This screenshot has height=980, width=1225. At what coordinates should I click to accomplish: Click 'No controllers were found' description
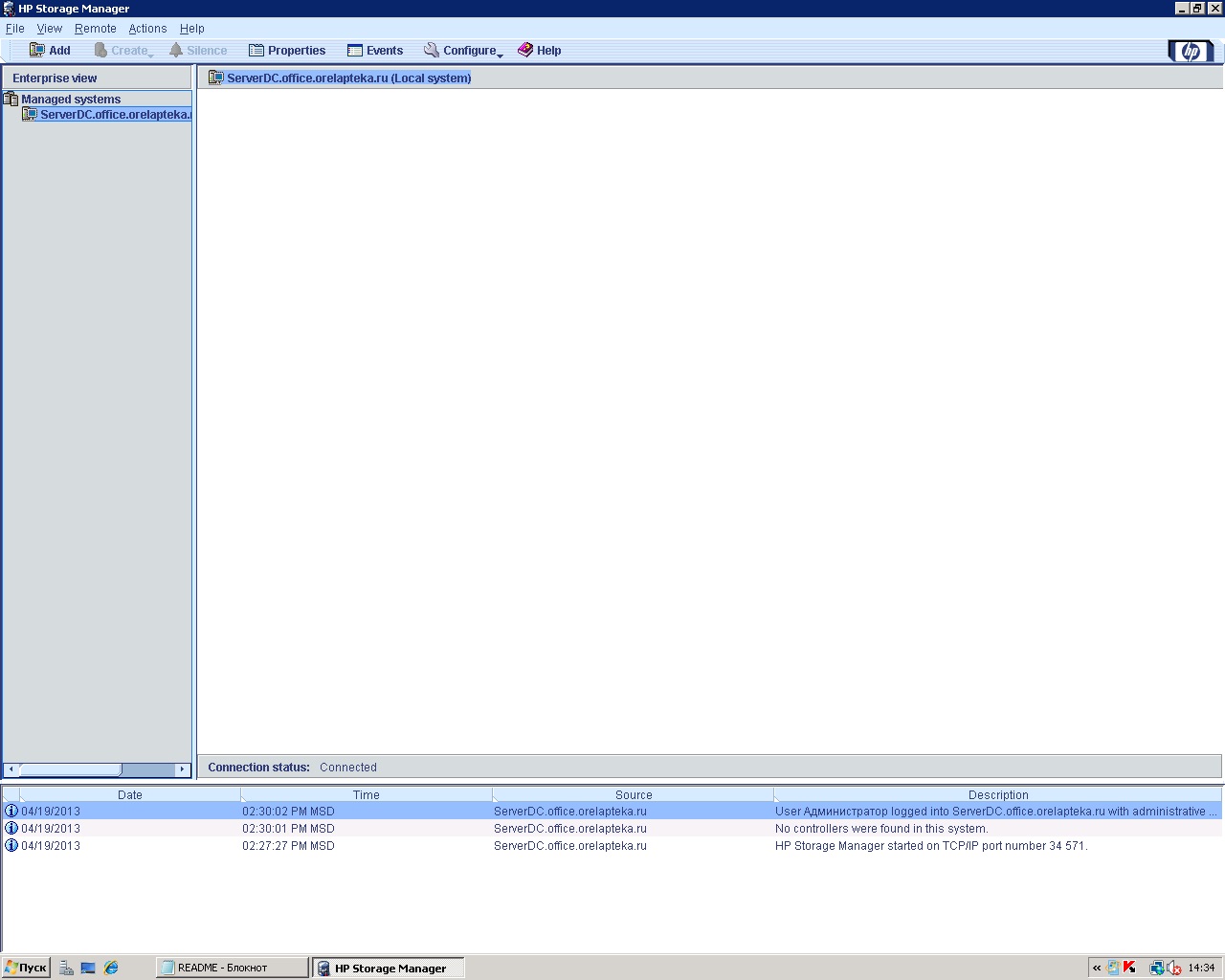(x=881, y=829)
